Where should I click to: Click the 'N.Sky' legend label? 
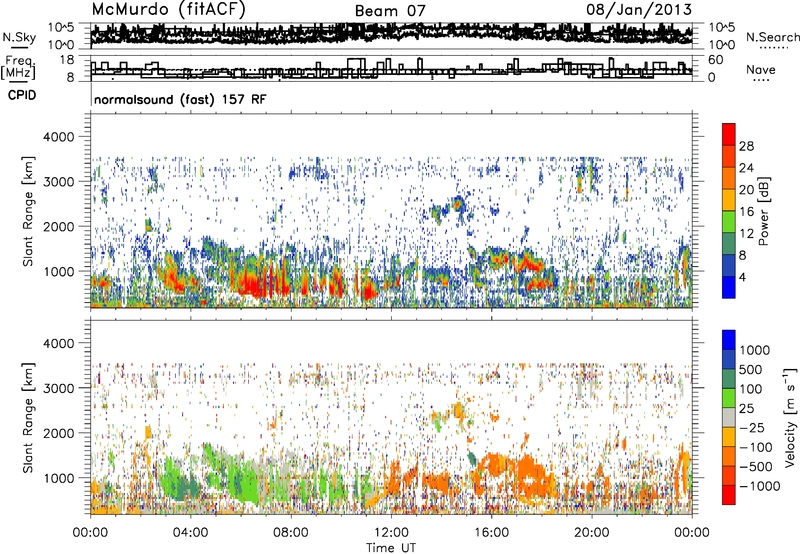(x=19, y=37)
